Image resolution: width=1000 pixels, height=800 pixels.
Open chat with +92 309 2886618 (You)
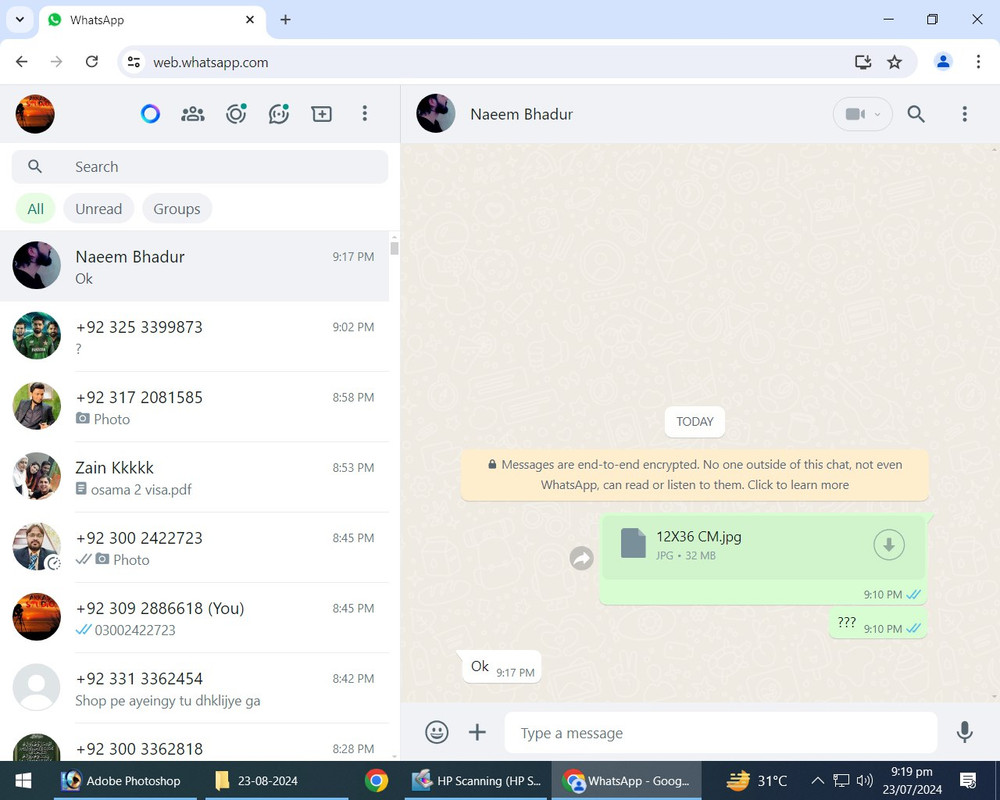click(195, 617)
